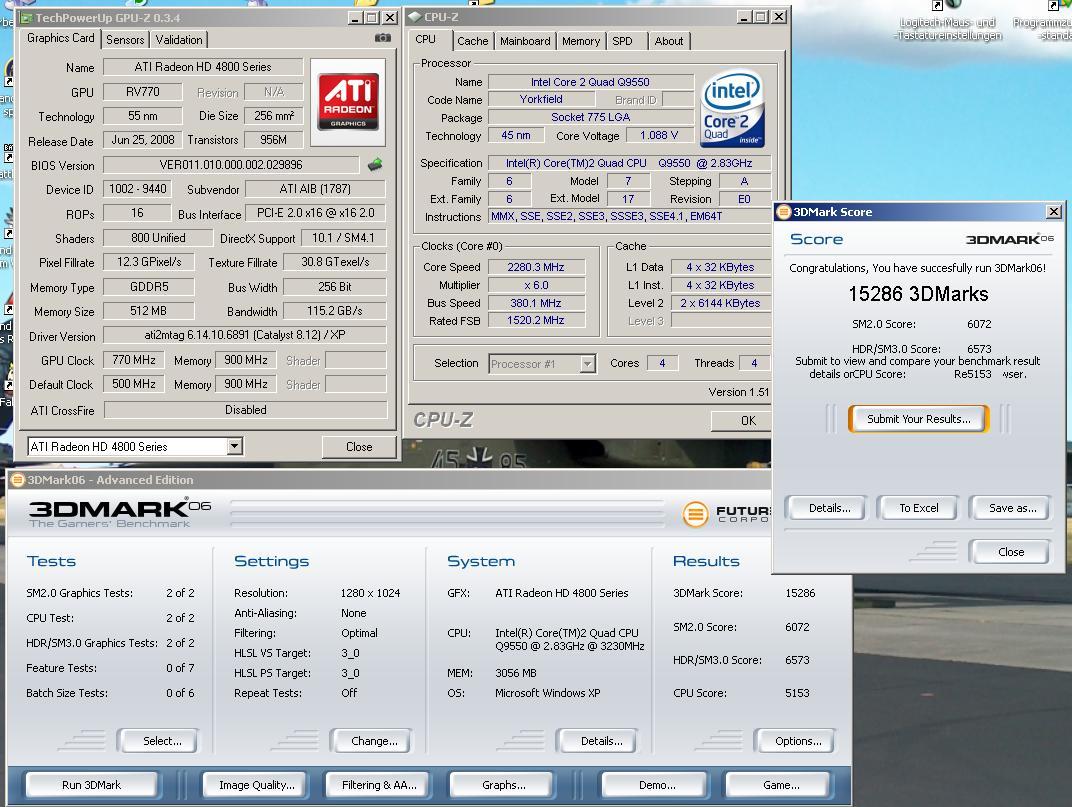Click the Core Voltage 1.088 V value

tap(659, 135)
